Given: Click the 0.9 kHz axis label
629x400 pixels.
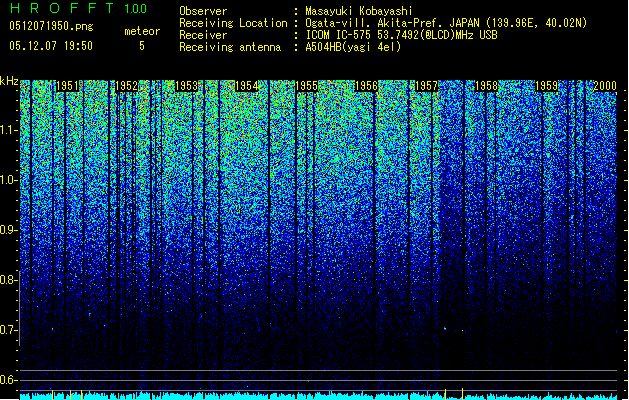Looking at the screenshot, I should (8, 230).
